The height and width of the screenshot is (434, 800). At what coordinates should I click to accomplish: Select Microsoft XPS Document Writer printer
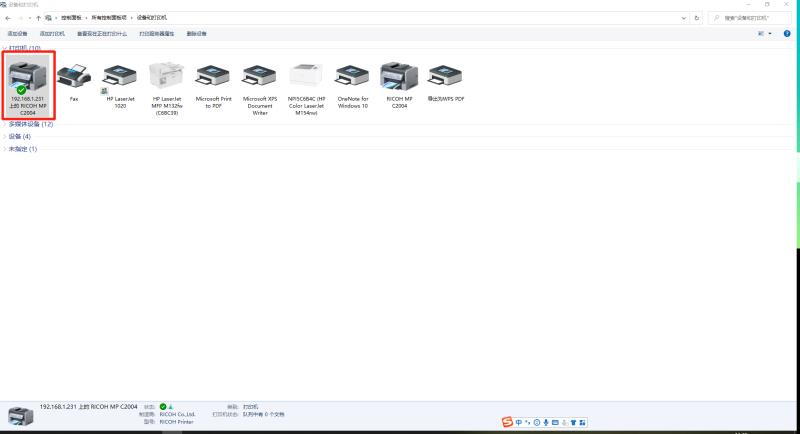coord(260,89)
